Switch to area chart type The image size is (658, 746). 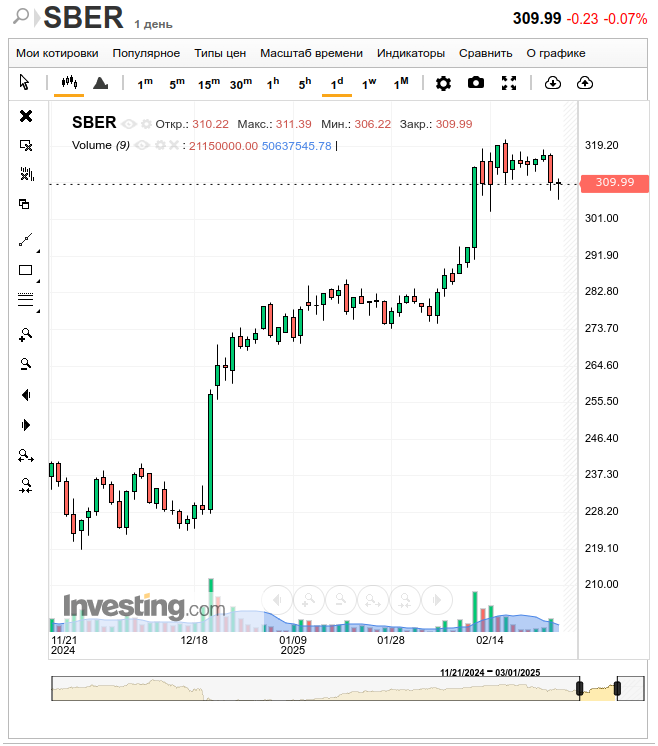(100, 83)
